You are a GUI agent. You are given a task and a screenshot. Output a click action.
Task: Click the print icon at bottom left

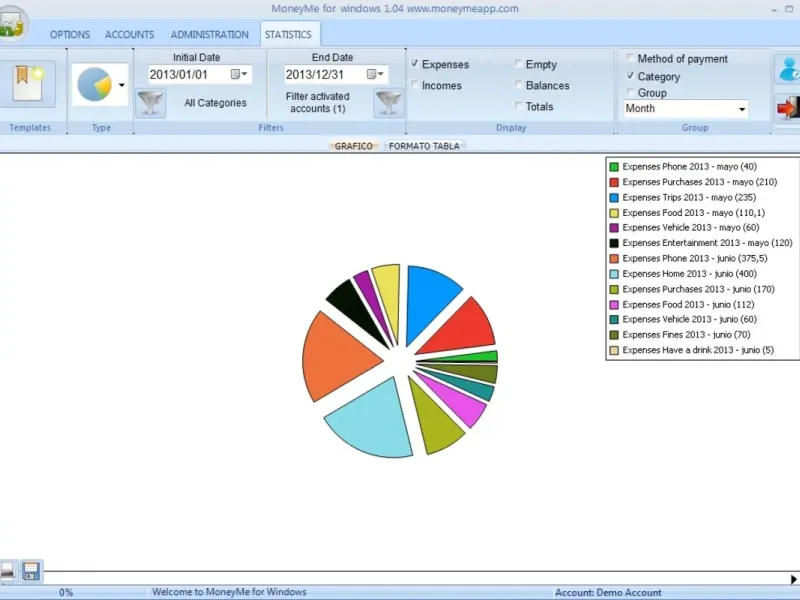pyautogui.click(x=8, y=571)
